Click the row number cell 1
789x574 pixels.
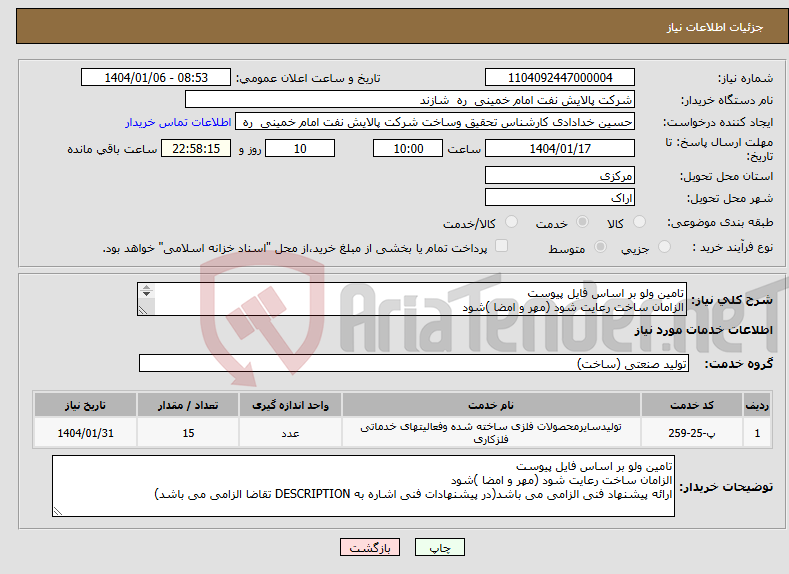pos(757,433)
